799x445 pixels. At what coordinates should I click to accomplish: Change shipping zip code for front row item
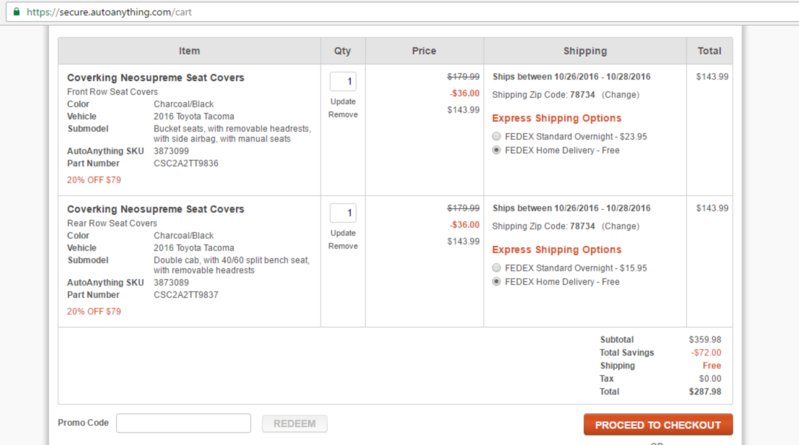(620, 95)
